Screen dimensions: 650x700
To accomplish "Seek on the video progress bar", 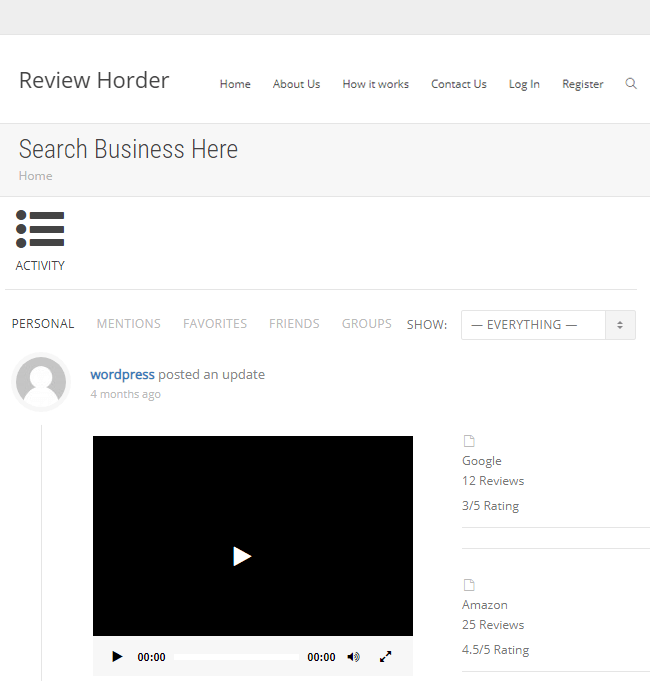I will 236,657.
